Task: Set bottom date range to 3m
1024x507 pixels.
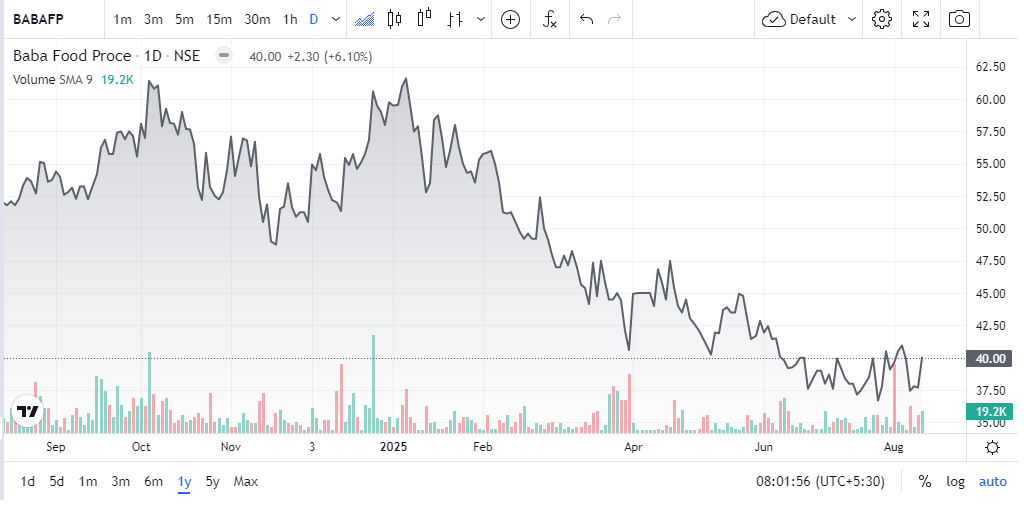Action: point(120,482)
